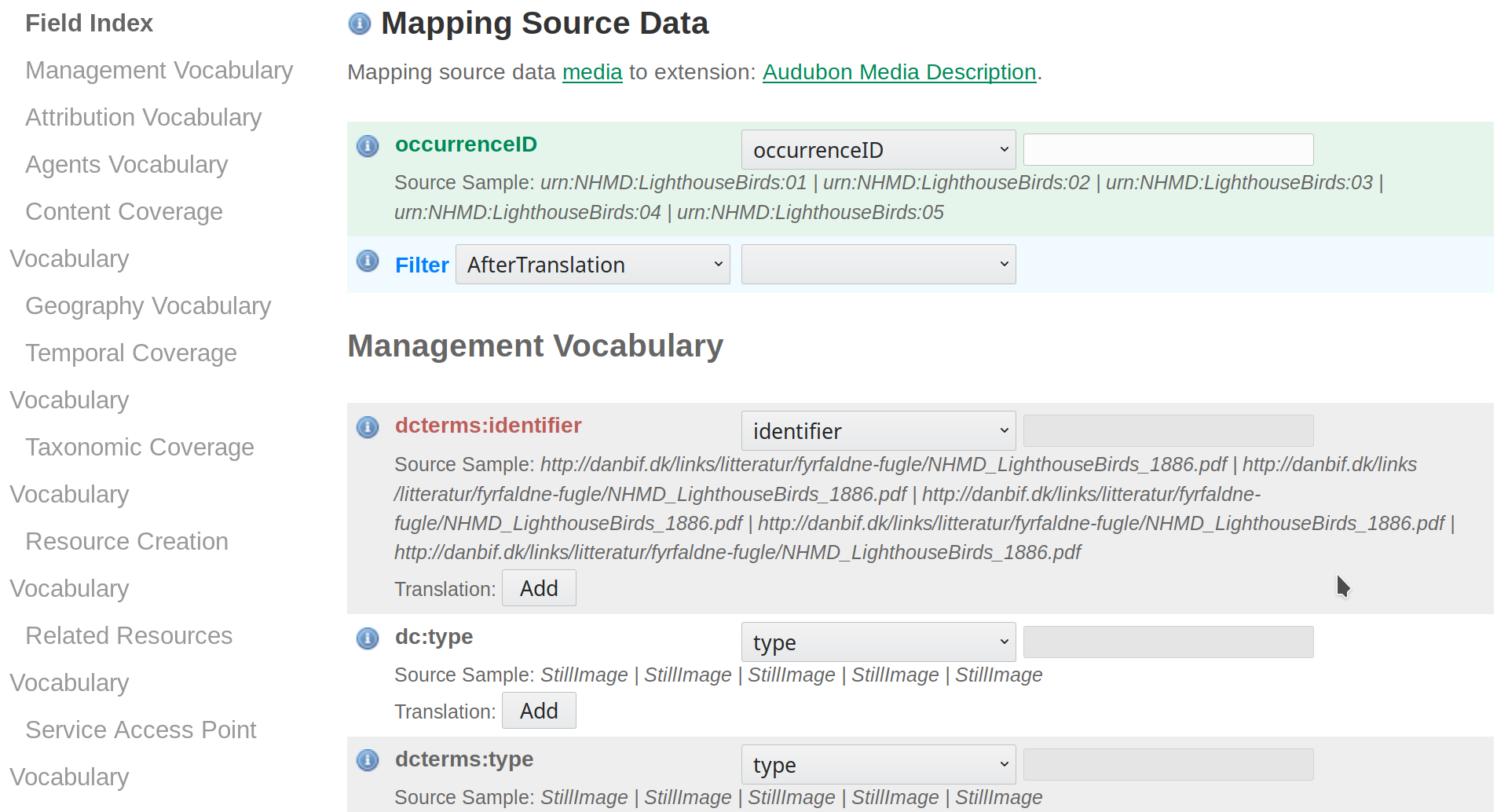Expand the identifier source column dropdown
The height and width of the screenshot is (812, 1497).
(x=878, y=431)
